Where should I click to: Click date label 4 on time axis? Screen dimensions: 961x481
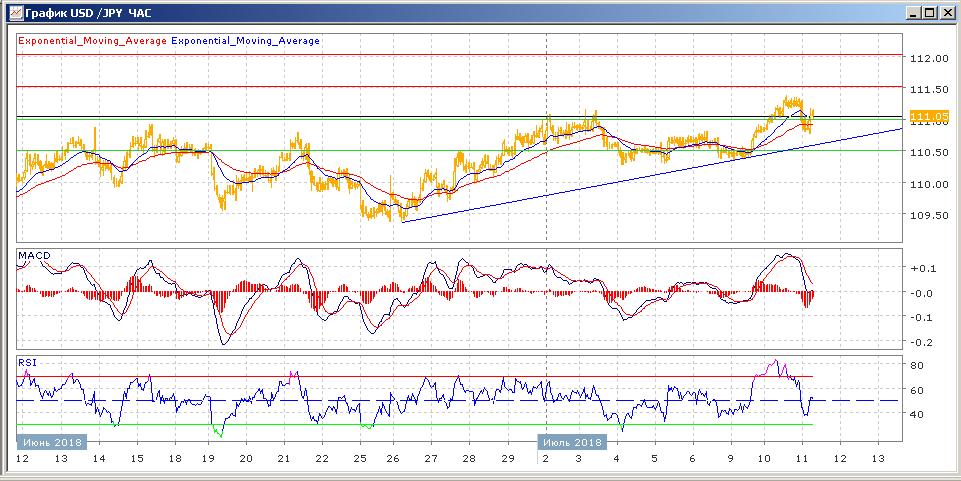(x=617, y=458)
